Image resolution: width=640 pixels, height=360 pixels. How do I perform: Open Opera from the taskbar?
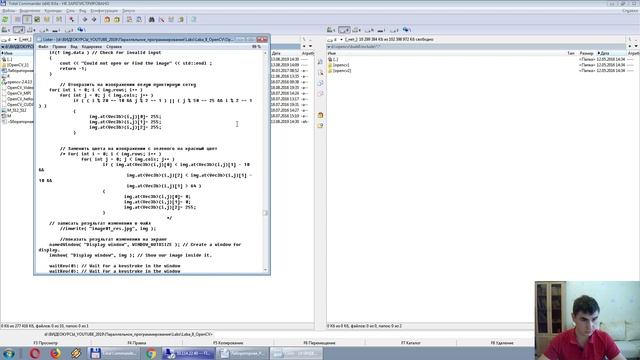pos(35,353)
